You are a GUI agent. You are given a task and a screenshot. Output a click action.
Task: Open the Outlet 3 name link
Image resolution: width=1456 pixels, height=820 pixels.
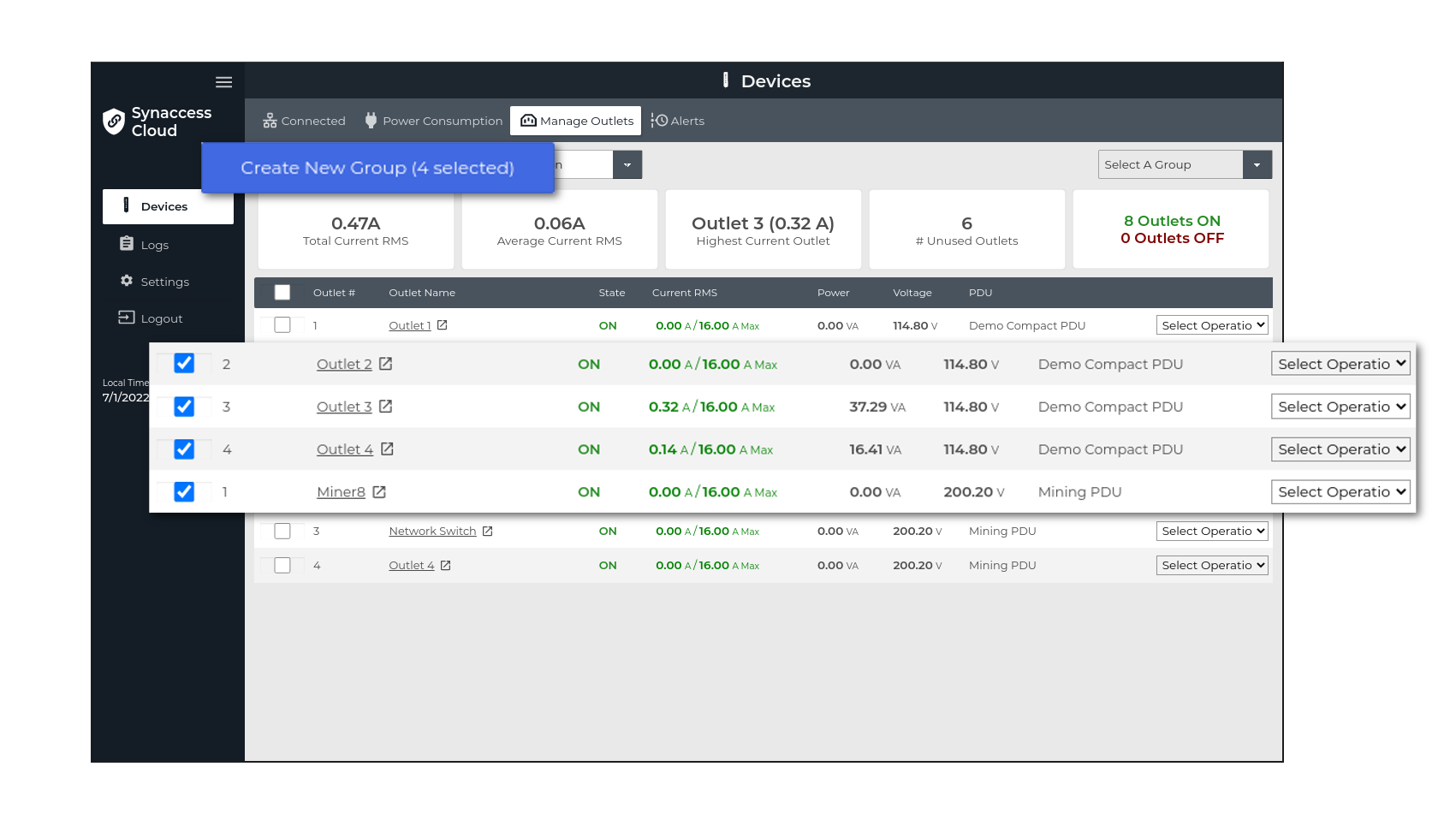coord(344,407)
